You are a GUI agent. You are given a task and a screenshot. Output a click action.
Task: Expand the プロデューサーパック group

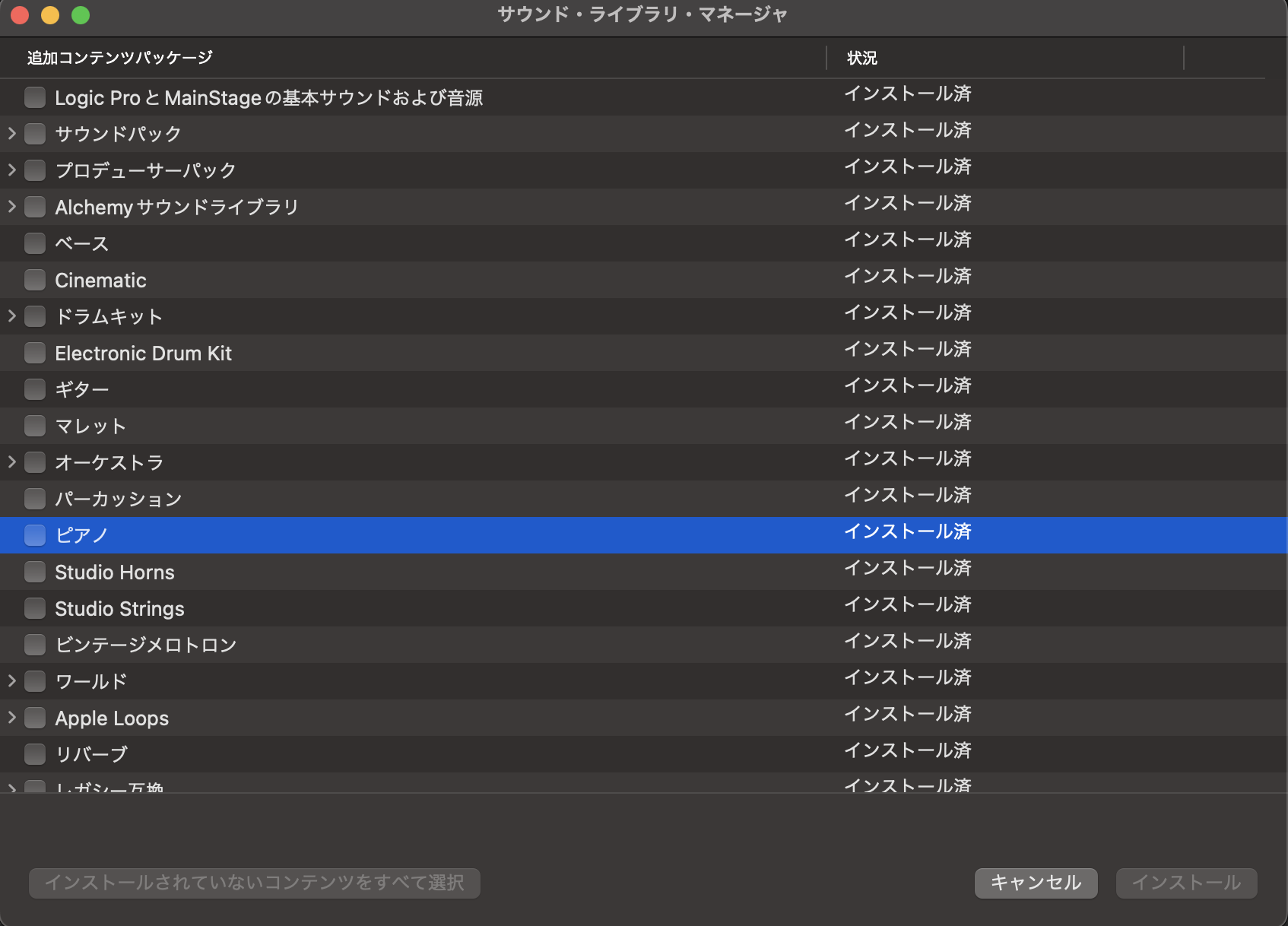[11, 170]
